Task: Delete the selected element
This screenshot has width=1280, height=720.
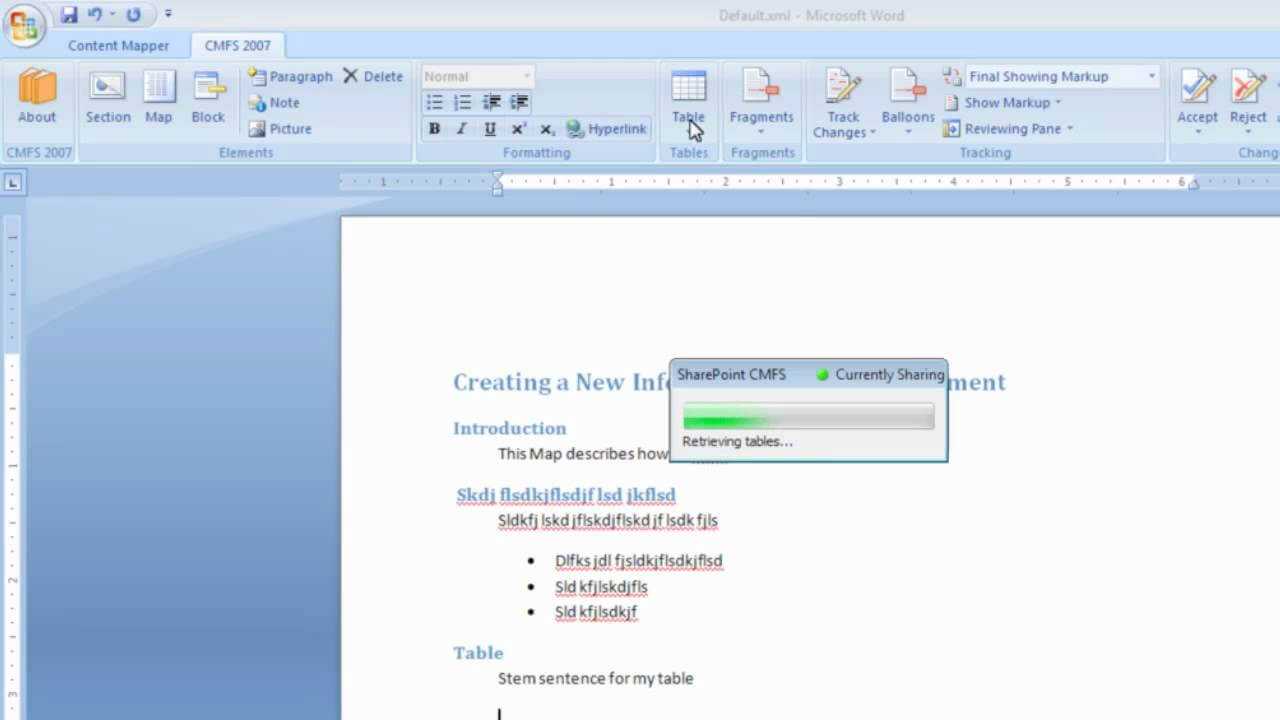Action: click(x=373, y=76)
